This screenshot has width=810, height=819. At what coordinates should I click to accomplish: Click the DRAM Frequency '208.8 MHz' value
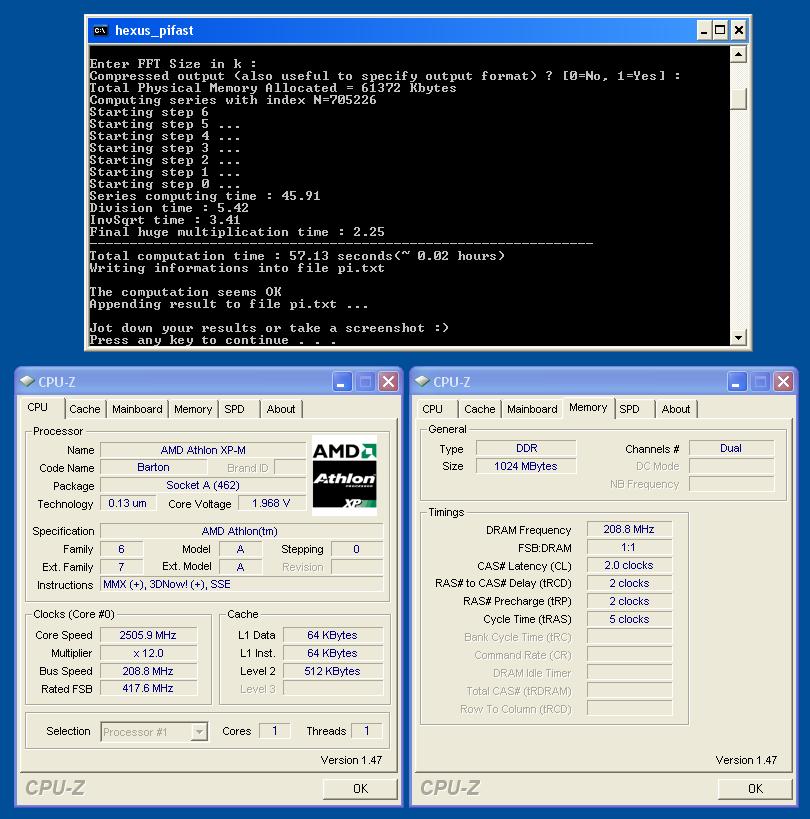[x=629, y=529]
